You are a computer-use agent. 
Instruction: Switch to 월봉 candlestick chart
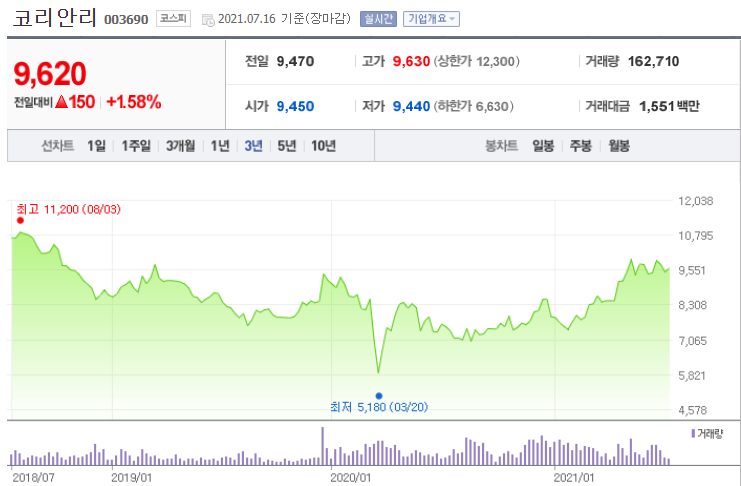[619, 146]
